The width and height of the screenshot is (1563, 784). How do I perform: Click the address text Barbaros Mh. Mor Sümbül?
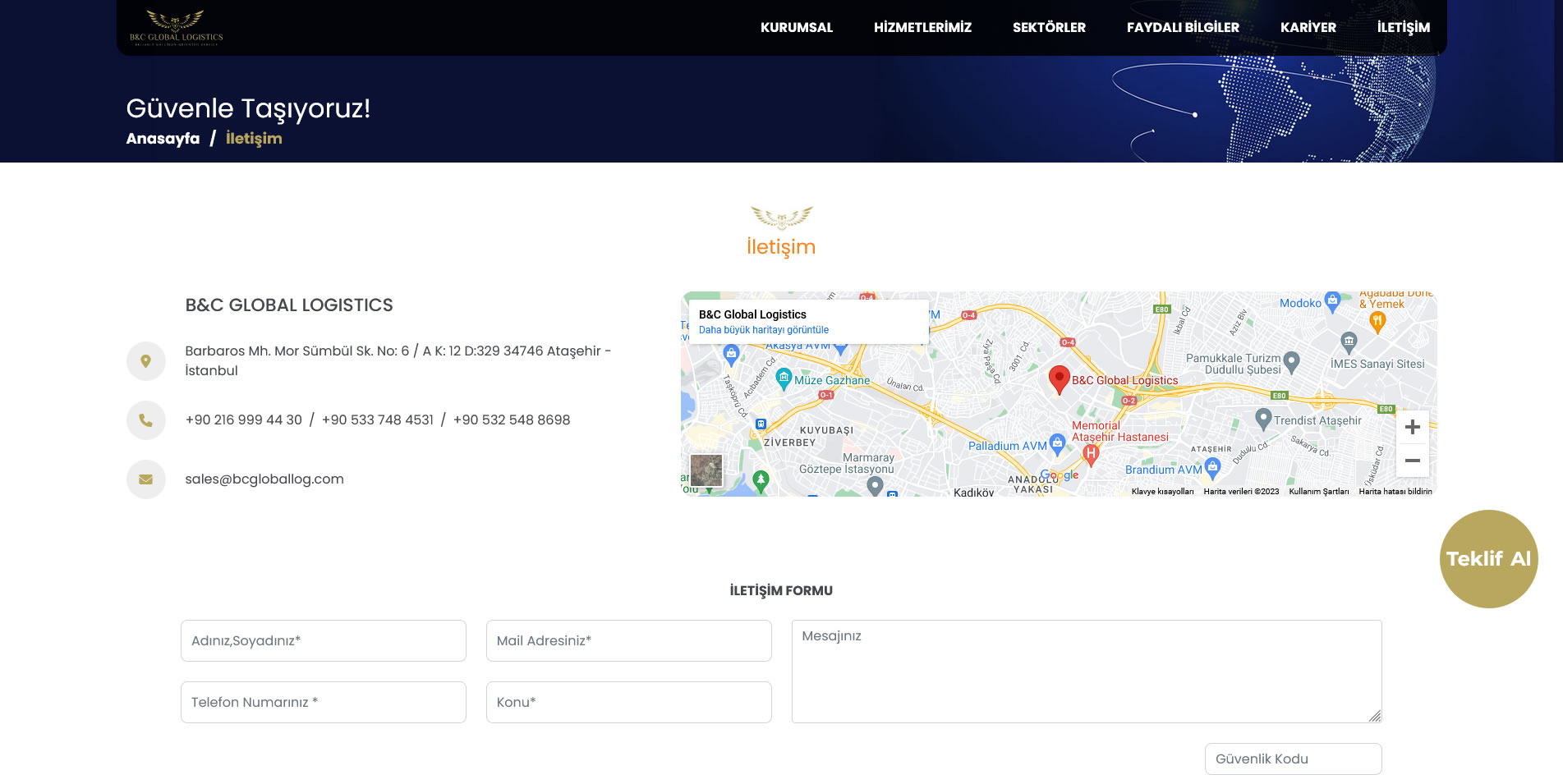point(398,361)
